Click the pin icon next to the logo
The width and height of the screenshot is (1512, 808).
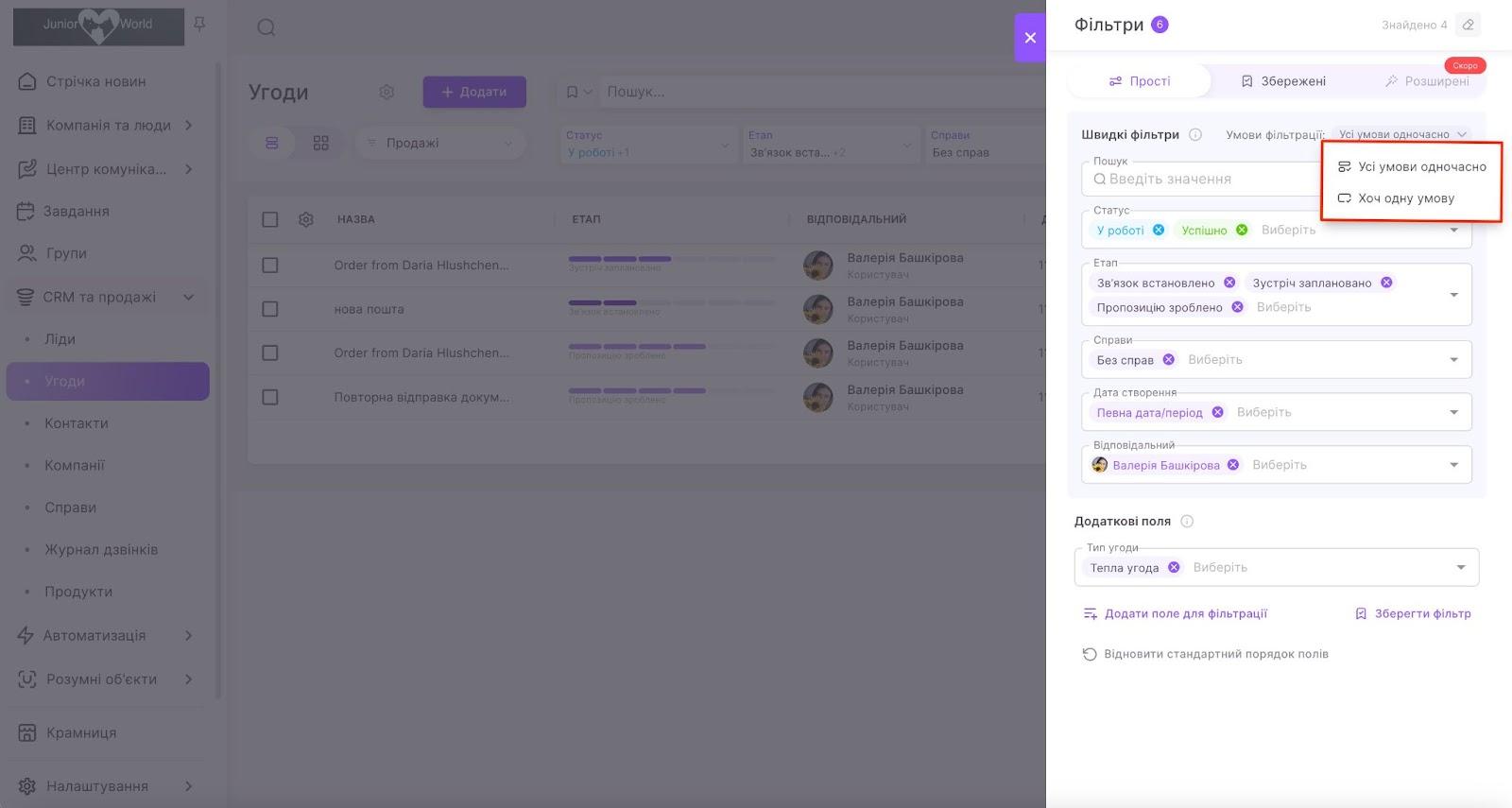[199, 25]
